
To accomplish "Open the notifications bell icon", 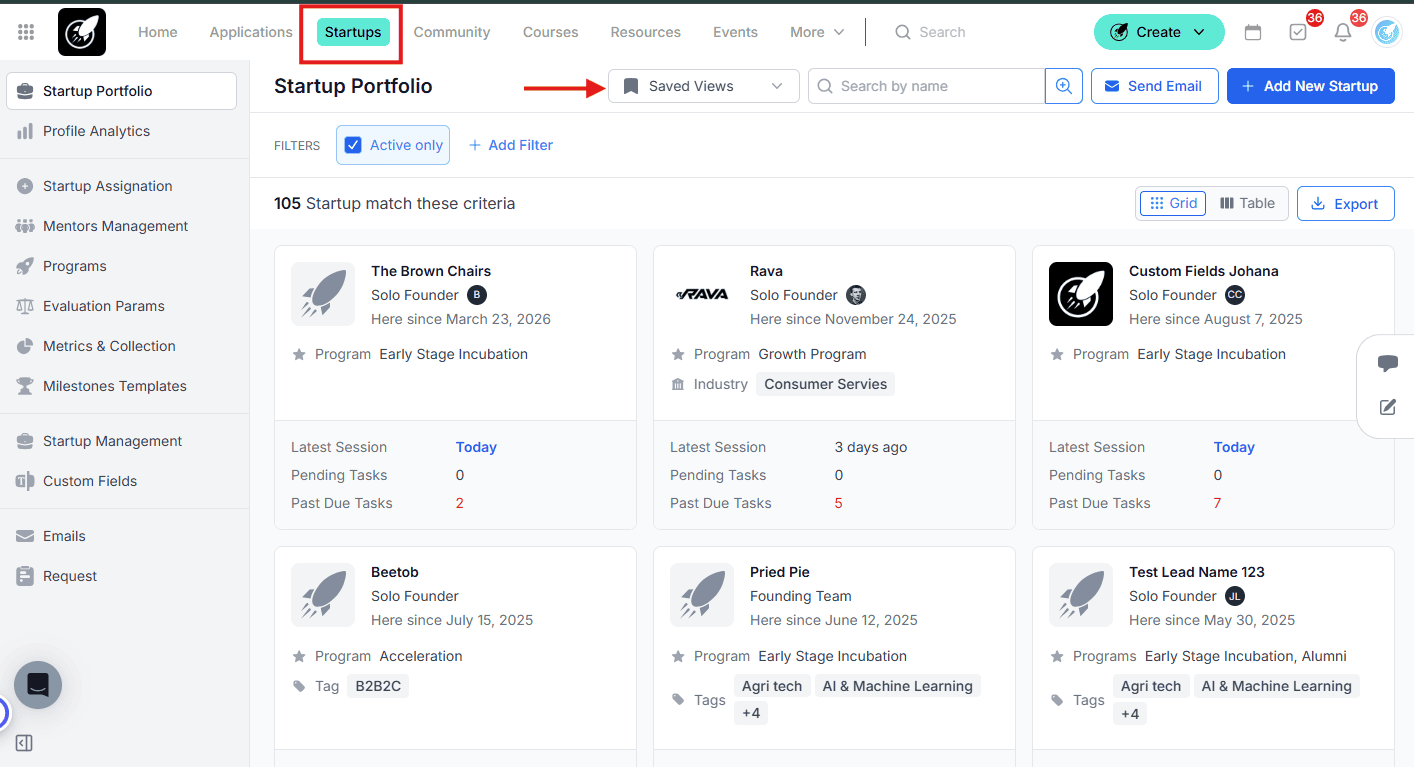I will [1343, 32].
